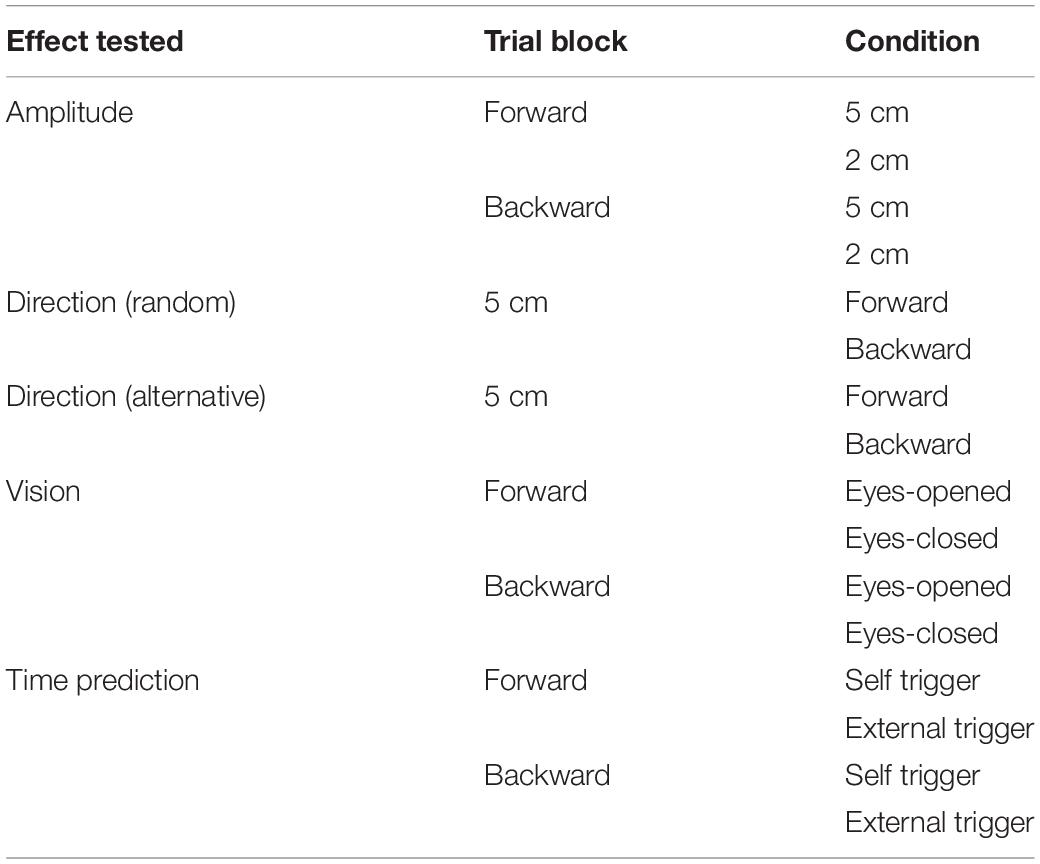This screenshot has width=1040, height=864.
Task: Click Forward trial block in Amplitude row
Action: tap(535, 112)
